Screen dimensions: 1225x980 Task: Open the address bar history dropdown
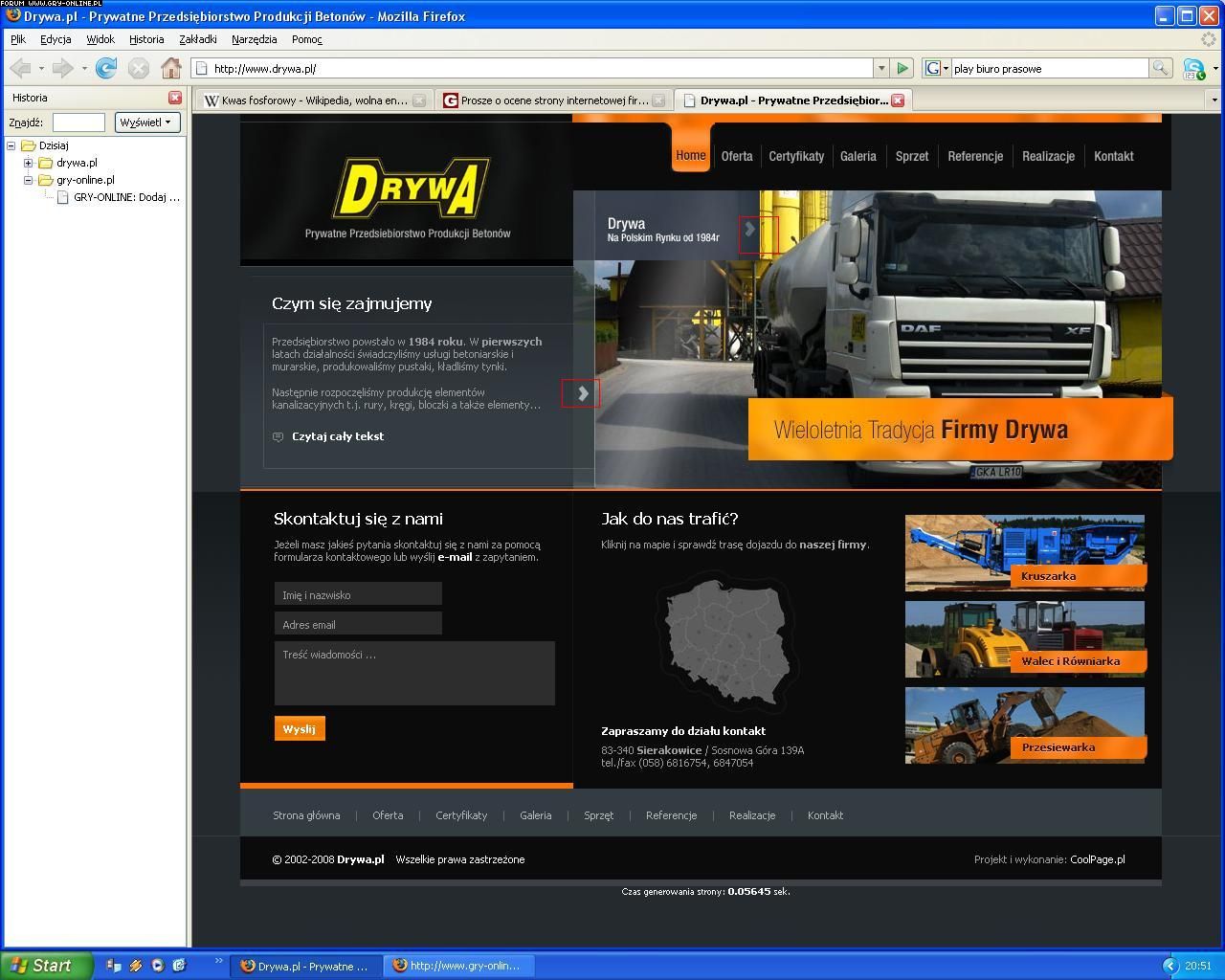881,68
